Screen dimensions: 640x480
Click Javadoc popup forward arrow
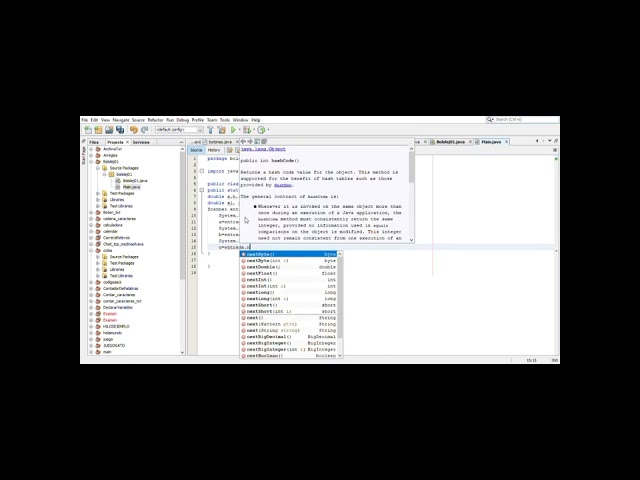click(250, 142)
